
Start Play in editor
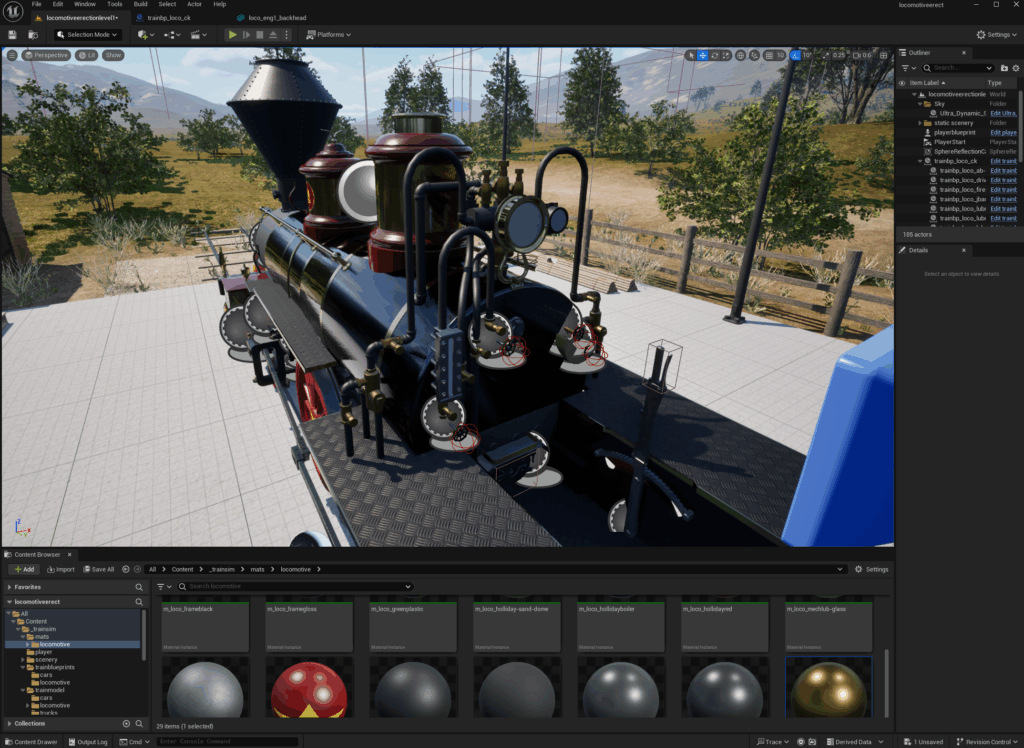pos(232,35)
